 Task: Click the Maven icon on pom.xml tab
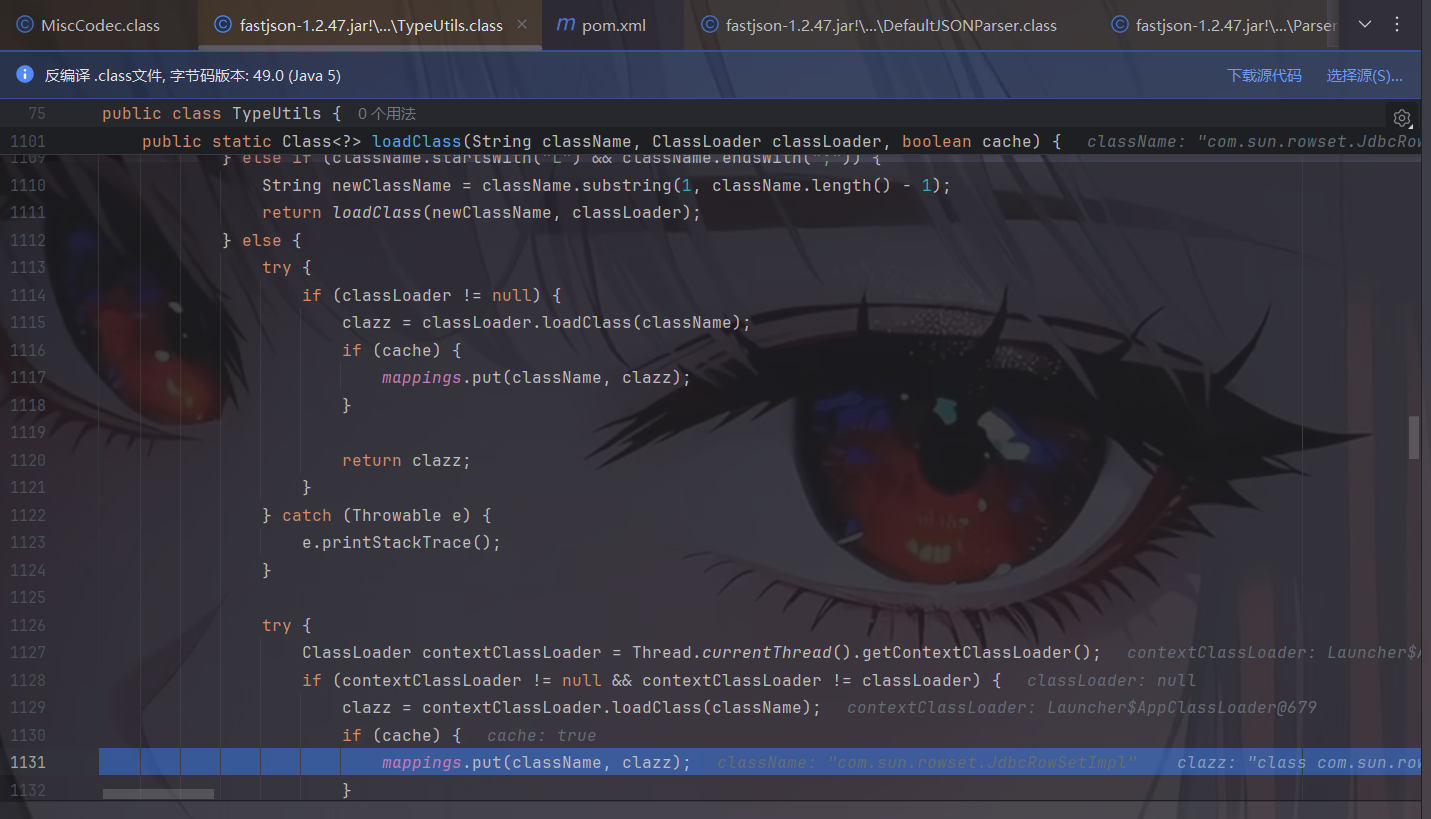point(566,25)
